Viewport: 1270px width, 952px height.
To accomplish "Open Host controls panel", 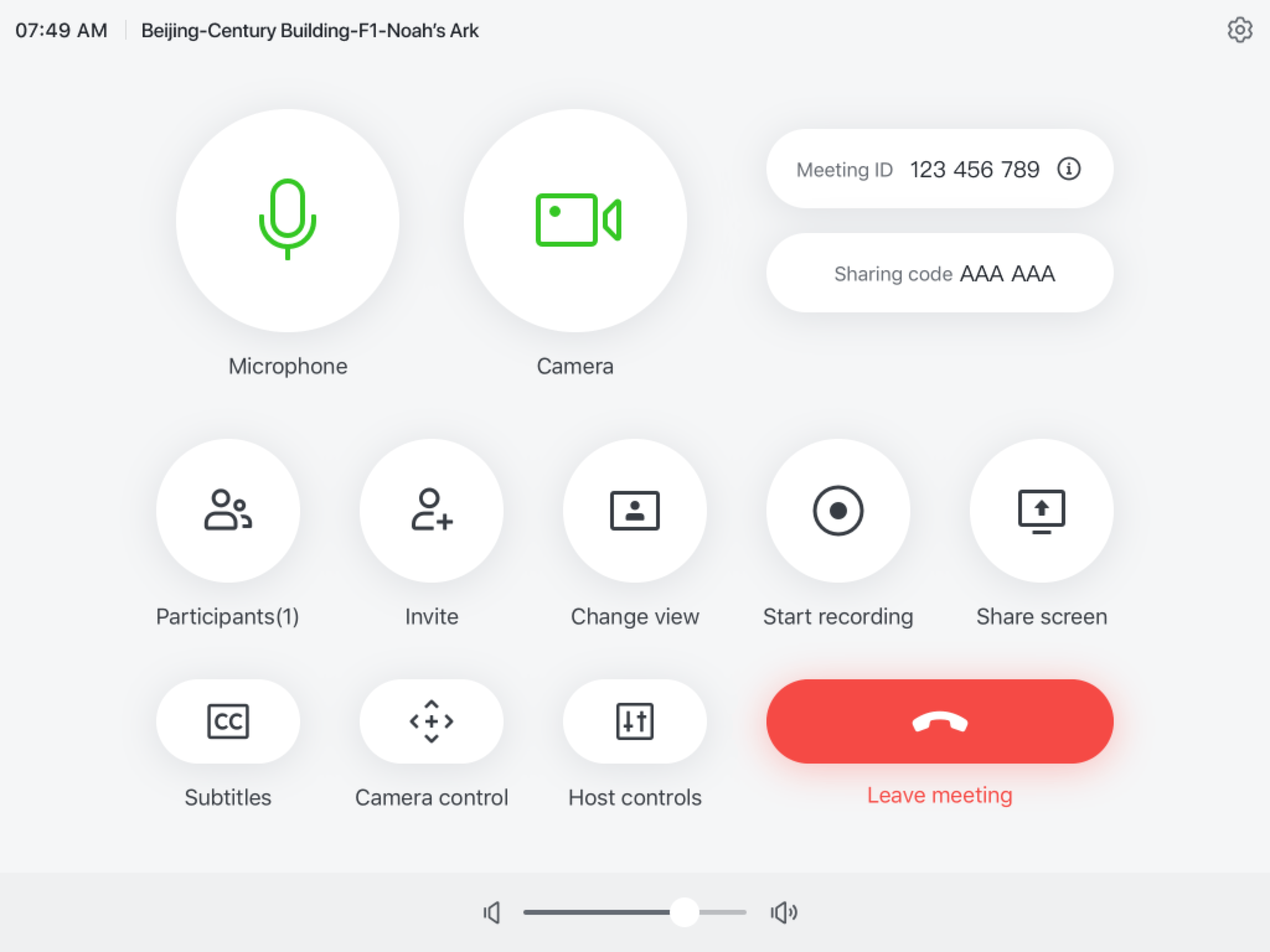I will 634,722.
